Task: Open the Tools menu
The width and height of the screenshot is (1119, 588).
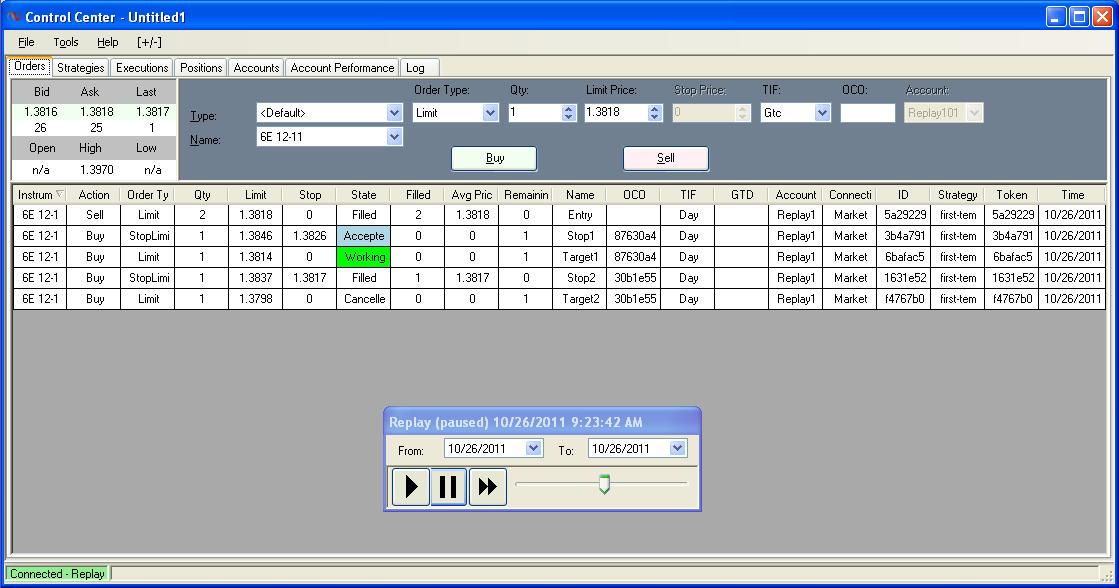Action: click(66, 42)
